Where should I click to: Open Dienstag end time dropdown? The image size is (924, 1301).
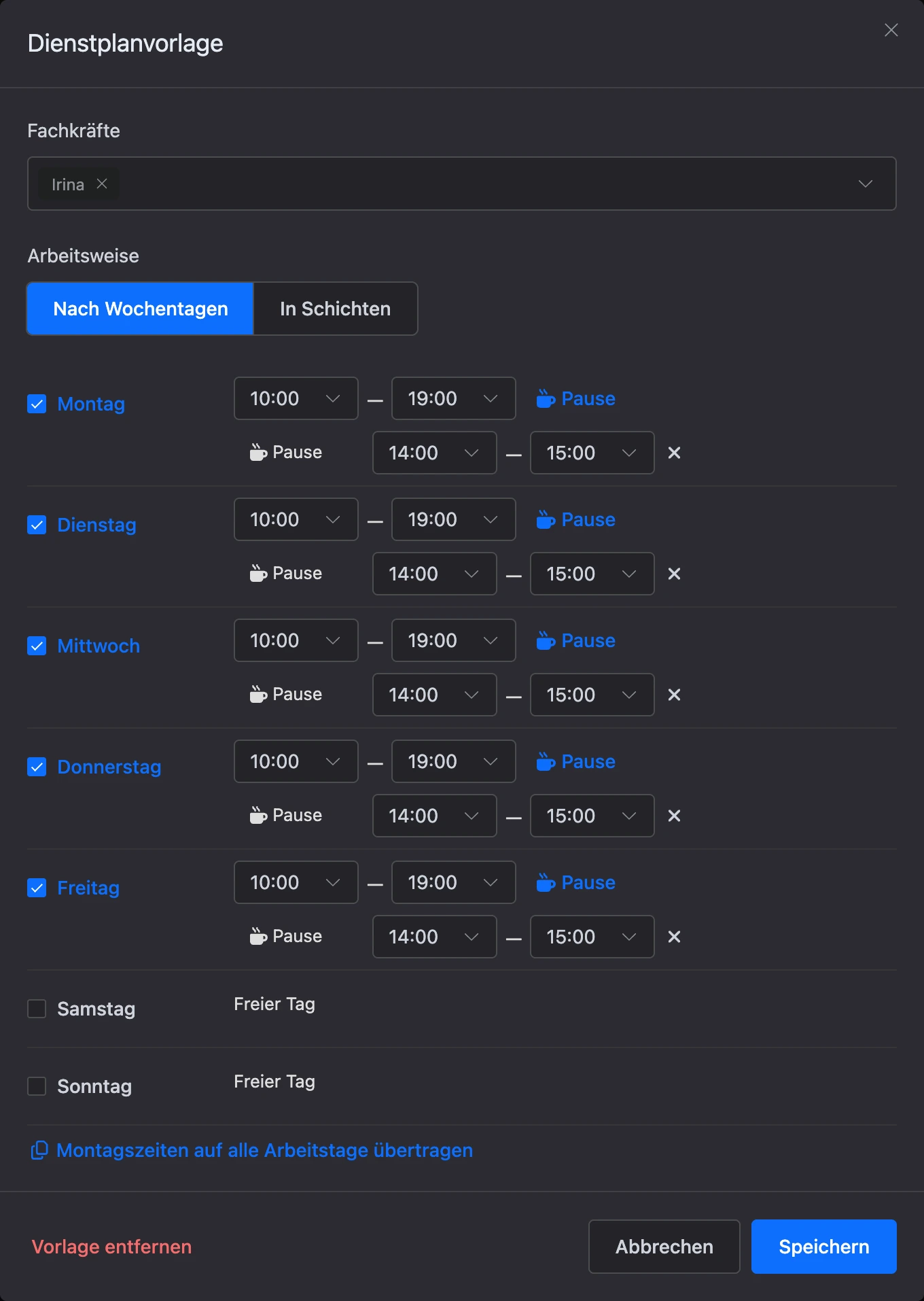(x=454, y=519)
